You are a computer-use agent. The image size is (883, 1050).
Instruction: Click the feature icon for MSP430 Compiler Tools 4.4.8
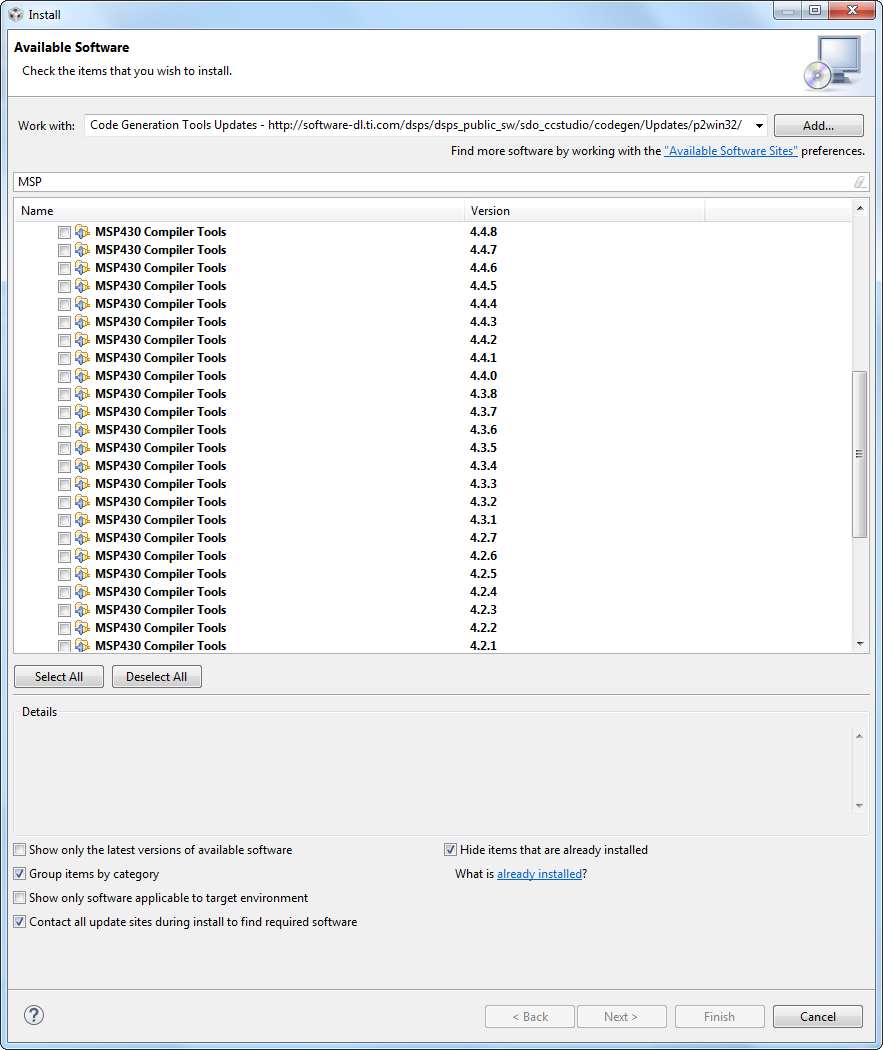point(82,232)
